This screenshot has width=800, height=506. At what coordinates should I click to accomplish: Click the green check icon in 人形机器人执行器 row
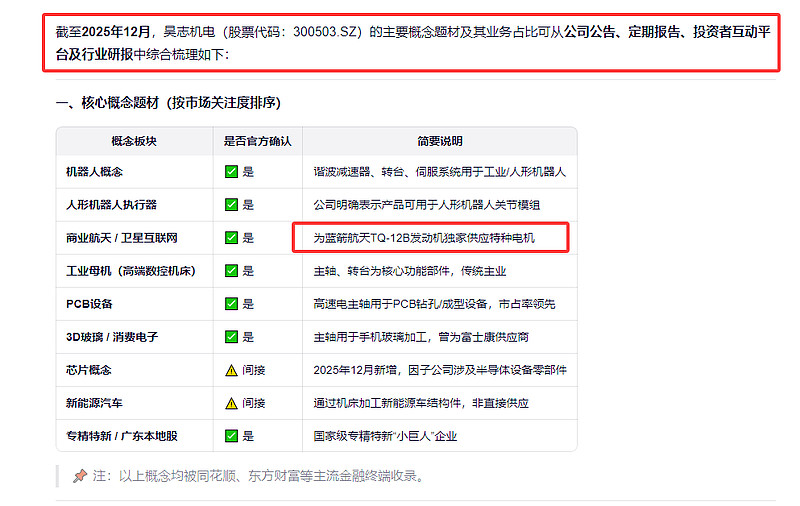pos(231,205)
